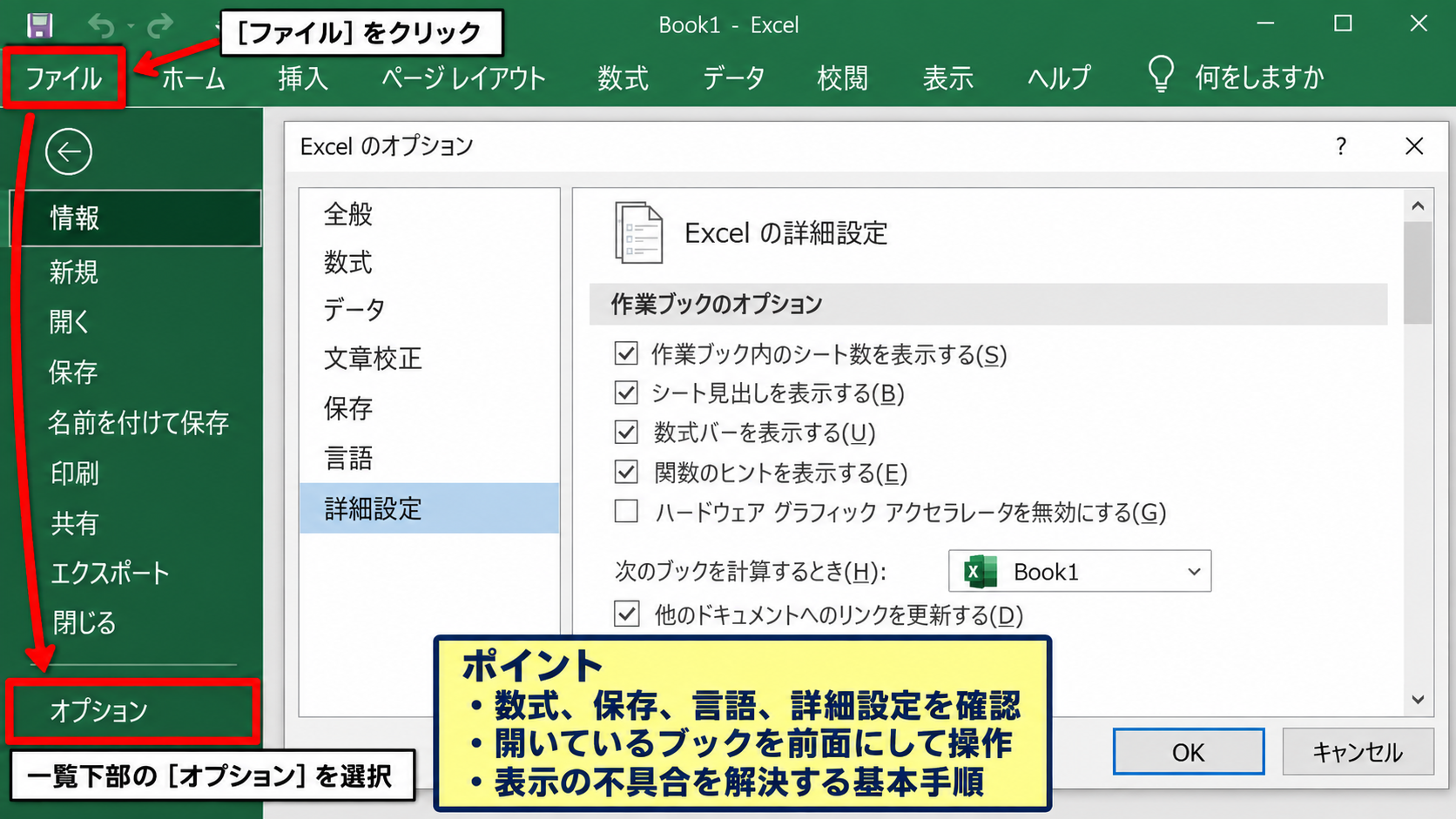1456x819 pixels.
Task: Click the Save floppy disk icon
Action: pos(40,25)
